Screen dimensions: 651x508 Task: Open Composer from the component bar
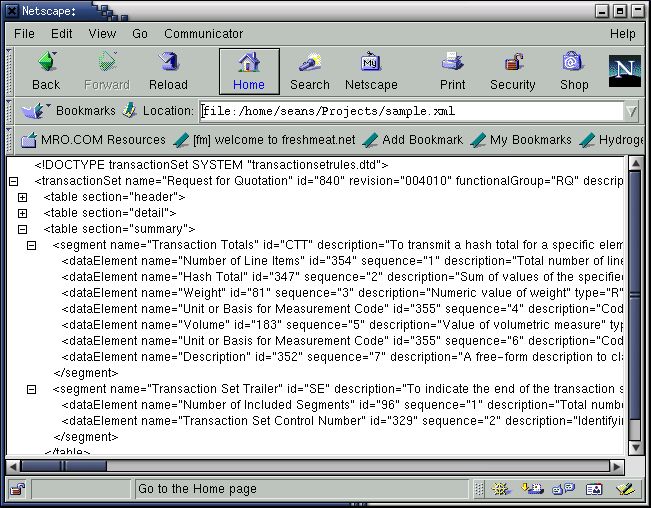(625, 489)
